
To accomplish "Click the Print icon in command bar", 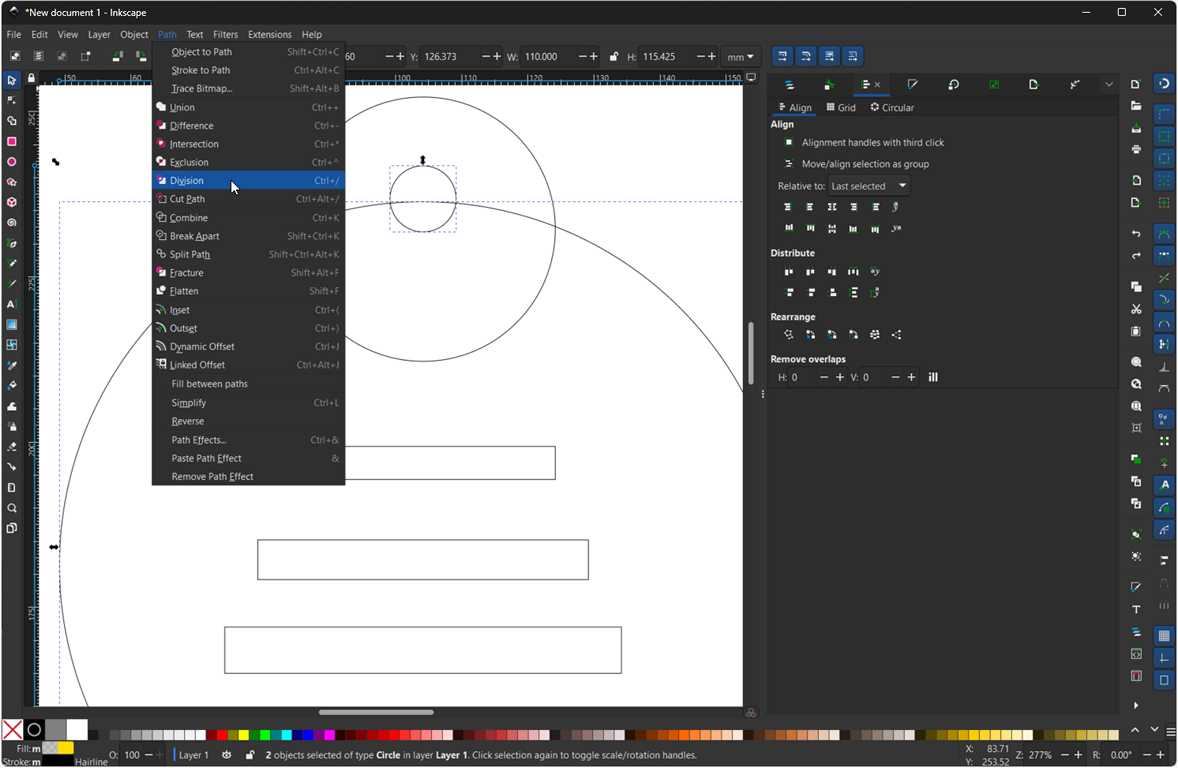I will [x=1136, y=150].
